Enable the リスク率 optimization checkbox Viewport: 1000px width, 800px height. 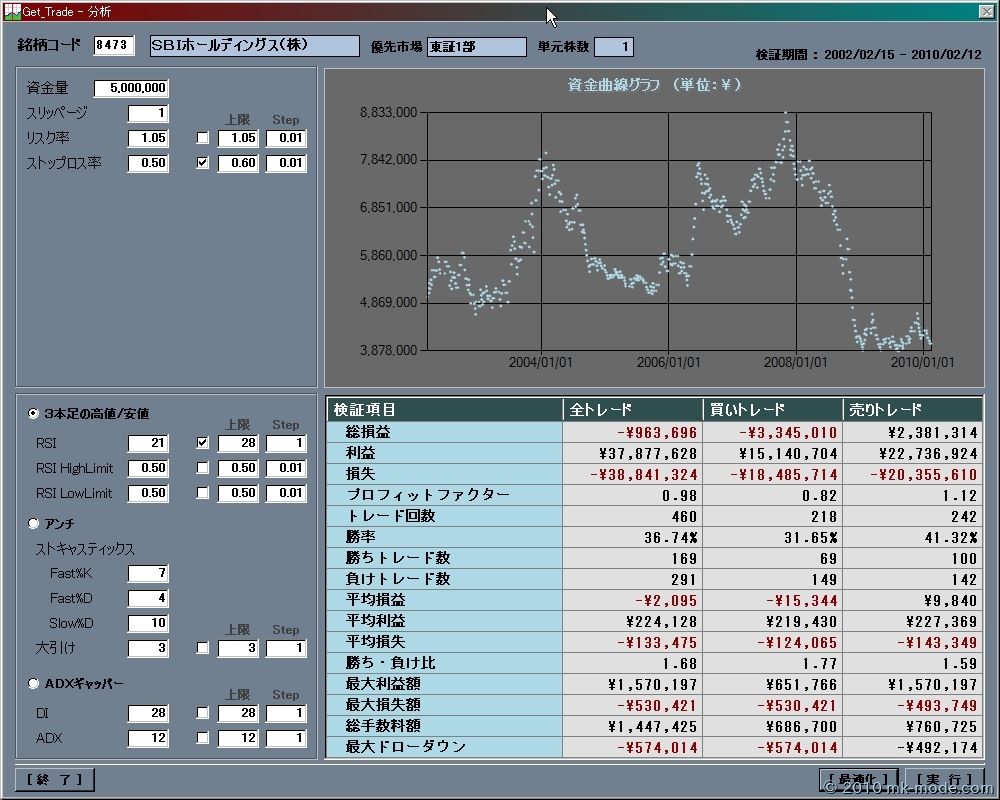[203, 138]
